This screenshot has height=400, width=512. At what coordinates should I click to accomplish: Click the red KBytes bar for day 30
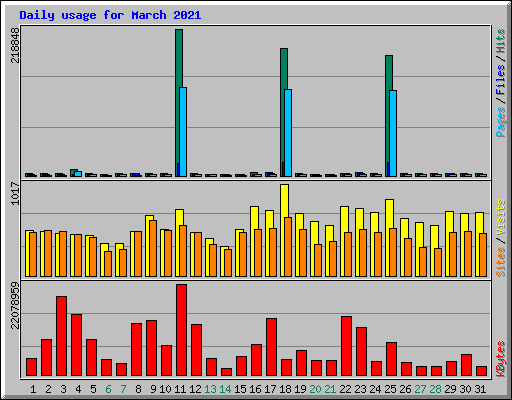tap(466, 365)
